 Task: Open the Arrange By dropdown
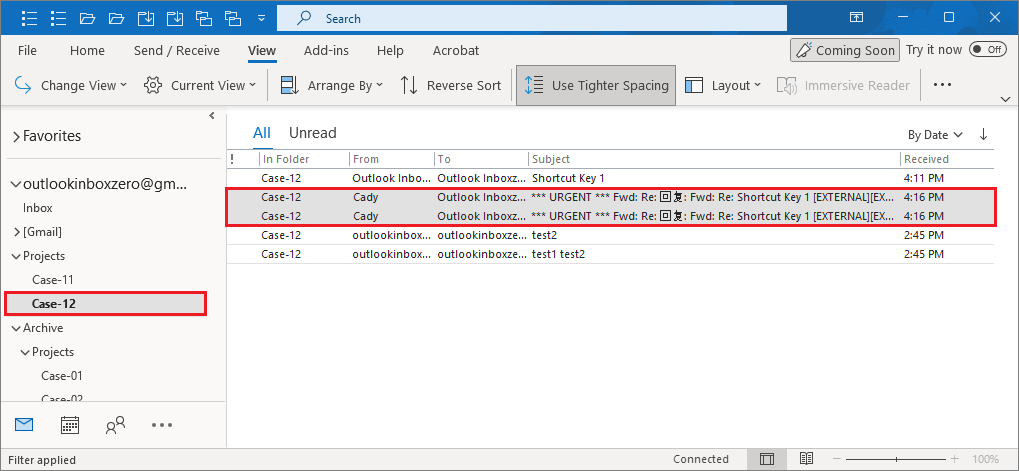(x=332, y=86)
